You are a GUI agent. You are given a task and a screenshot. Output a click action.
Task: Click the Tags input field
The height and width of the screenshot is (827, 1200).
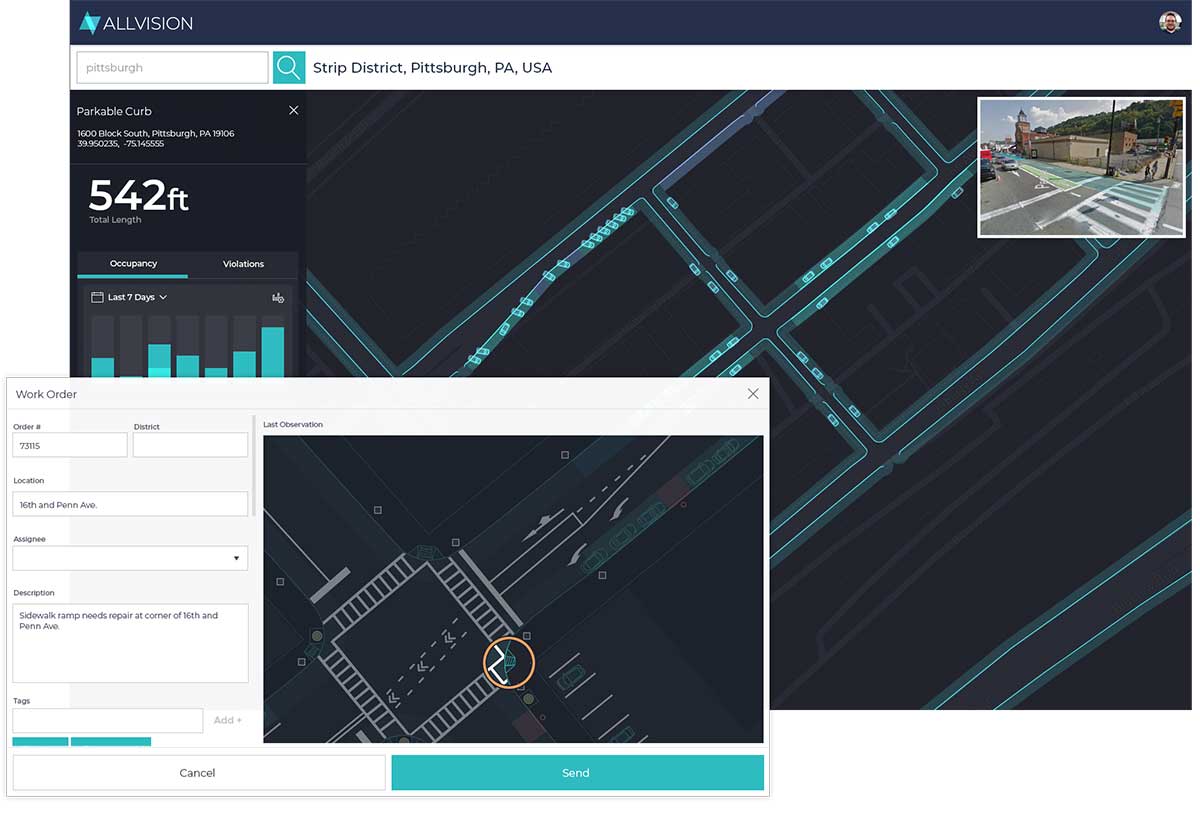pyautogui.click(x=108, y=720)
